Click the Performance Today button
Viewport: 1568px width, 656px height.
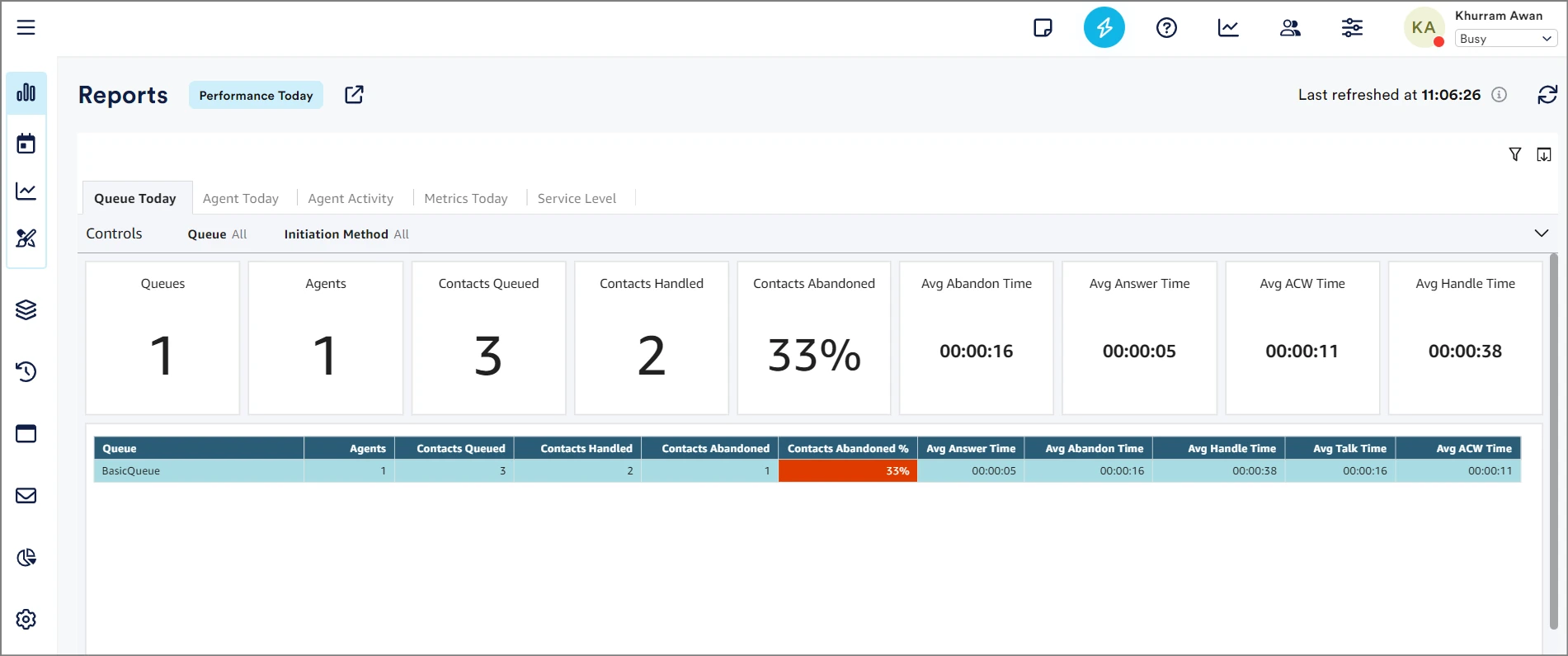256,96
